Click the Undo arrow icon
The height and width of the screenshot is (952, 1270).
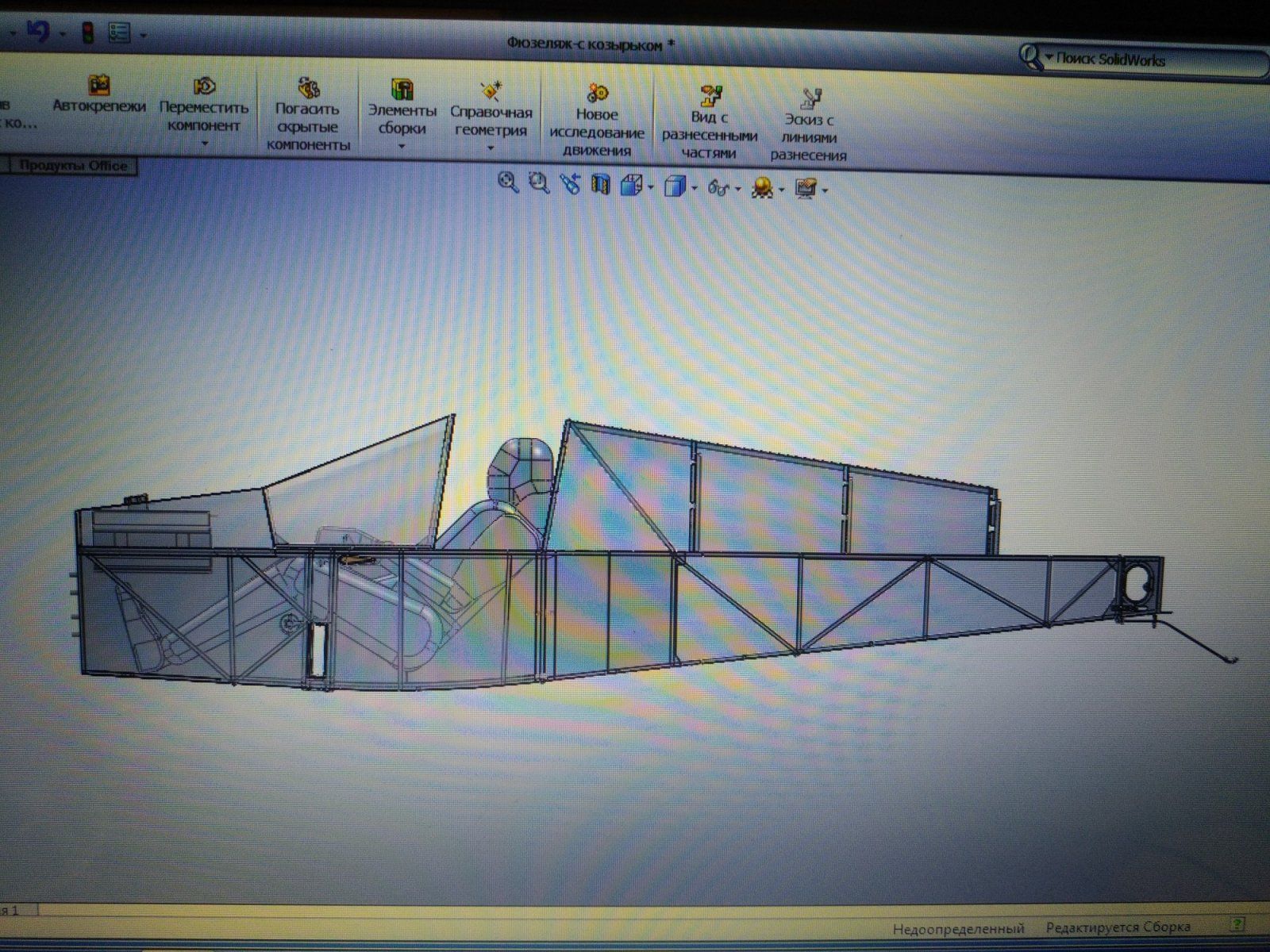pyautogui.click(x=37, y=32)
